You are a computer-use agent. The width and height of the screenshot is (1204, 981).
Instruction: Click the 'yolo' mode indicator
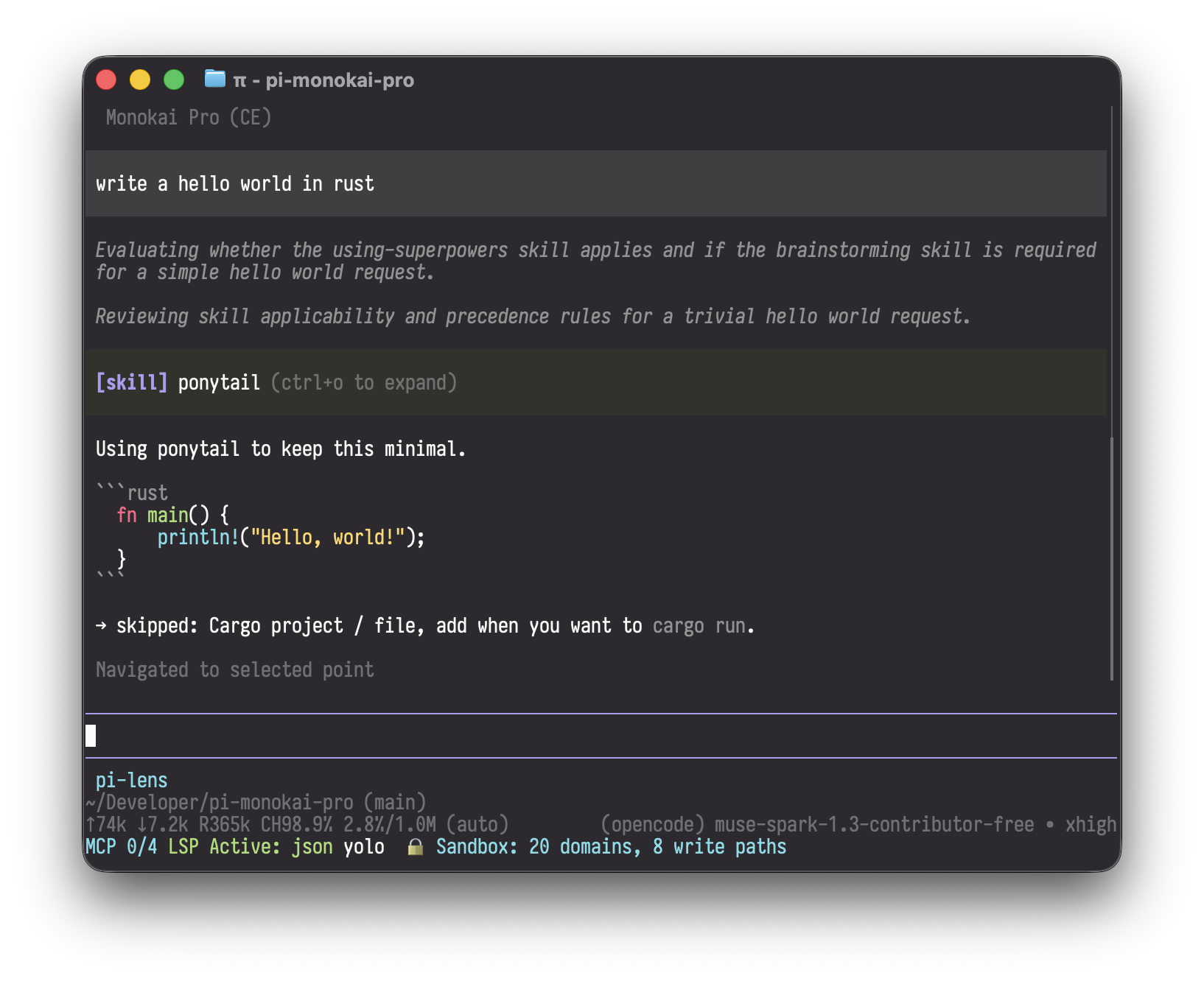click(364, 846)
